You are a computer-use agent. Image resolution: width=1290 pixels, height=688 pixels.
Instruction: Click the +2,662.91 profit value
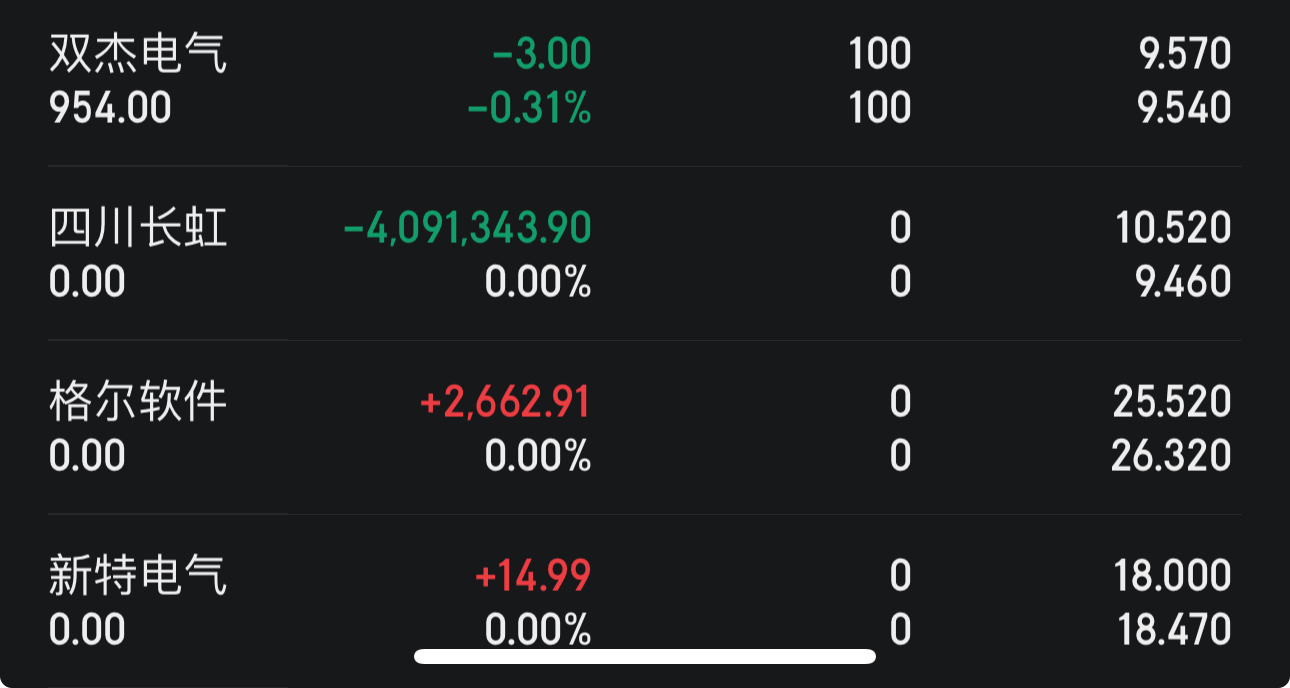[506, 402]
